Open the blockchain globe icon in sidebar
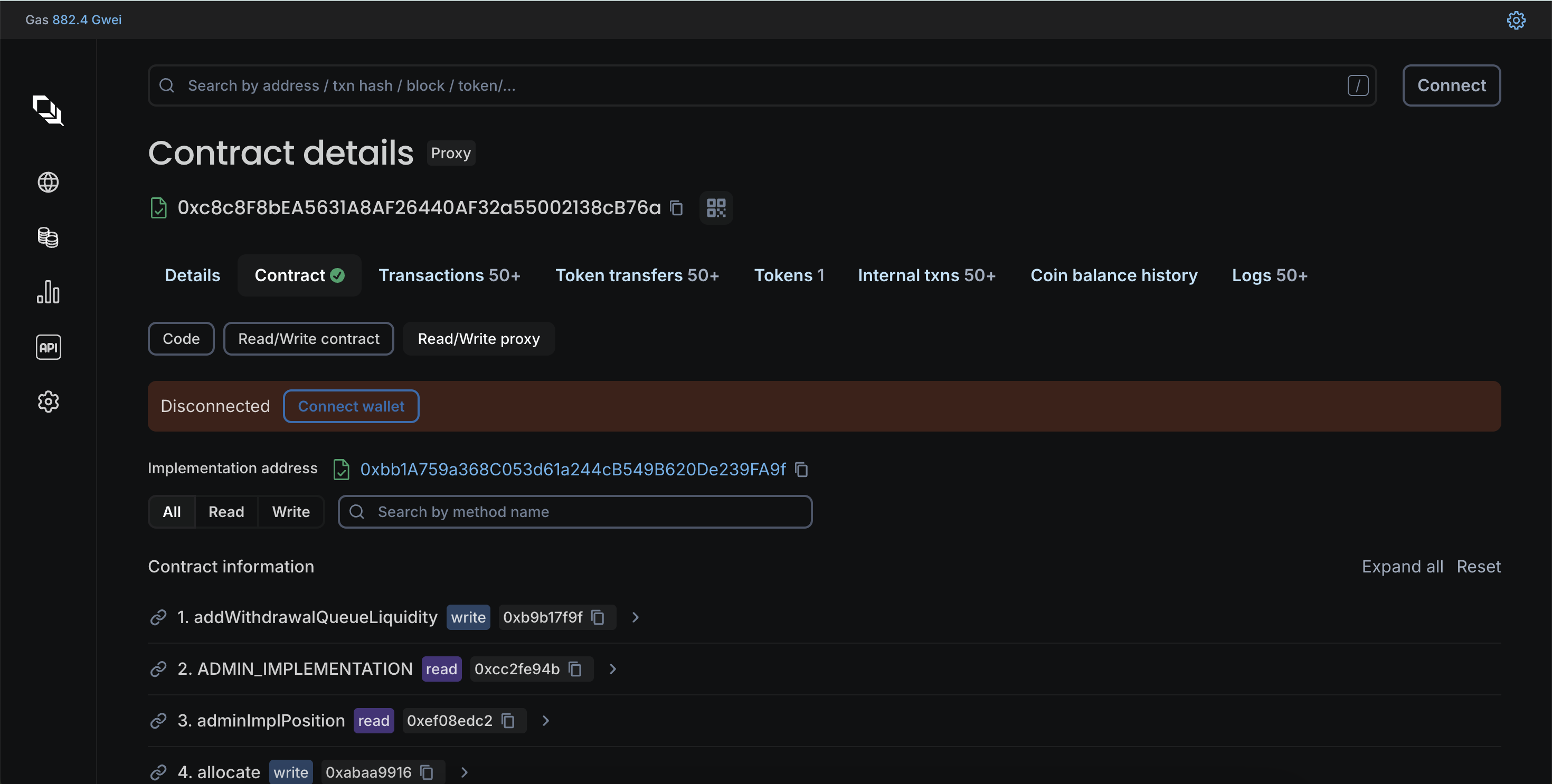This screenshot has height=784, width=1552. click(48, 182)
